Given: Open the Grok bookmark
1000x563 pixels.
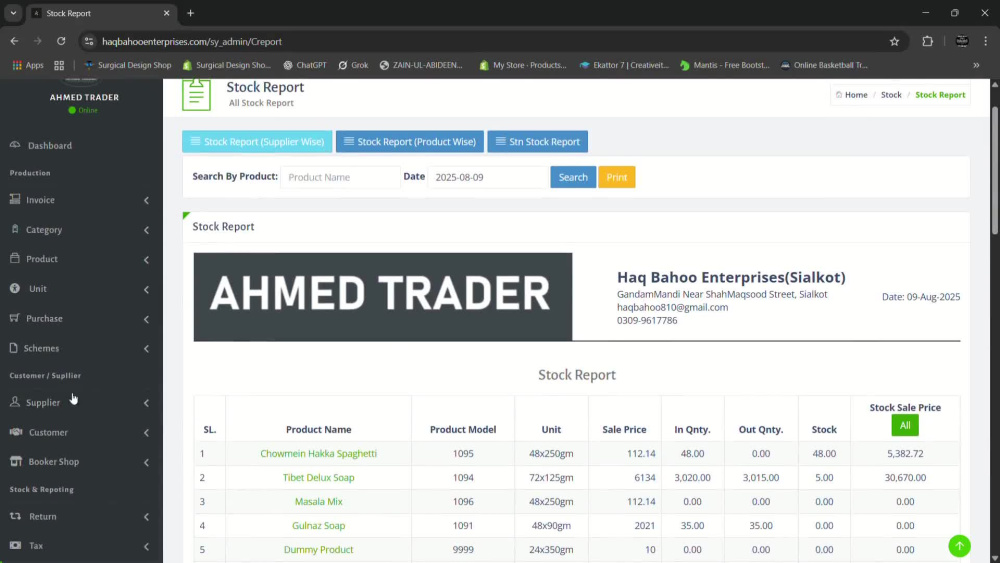Looking at the screenshot, I should (x=353, y=65).
